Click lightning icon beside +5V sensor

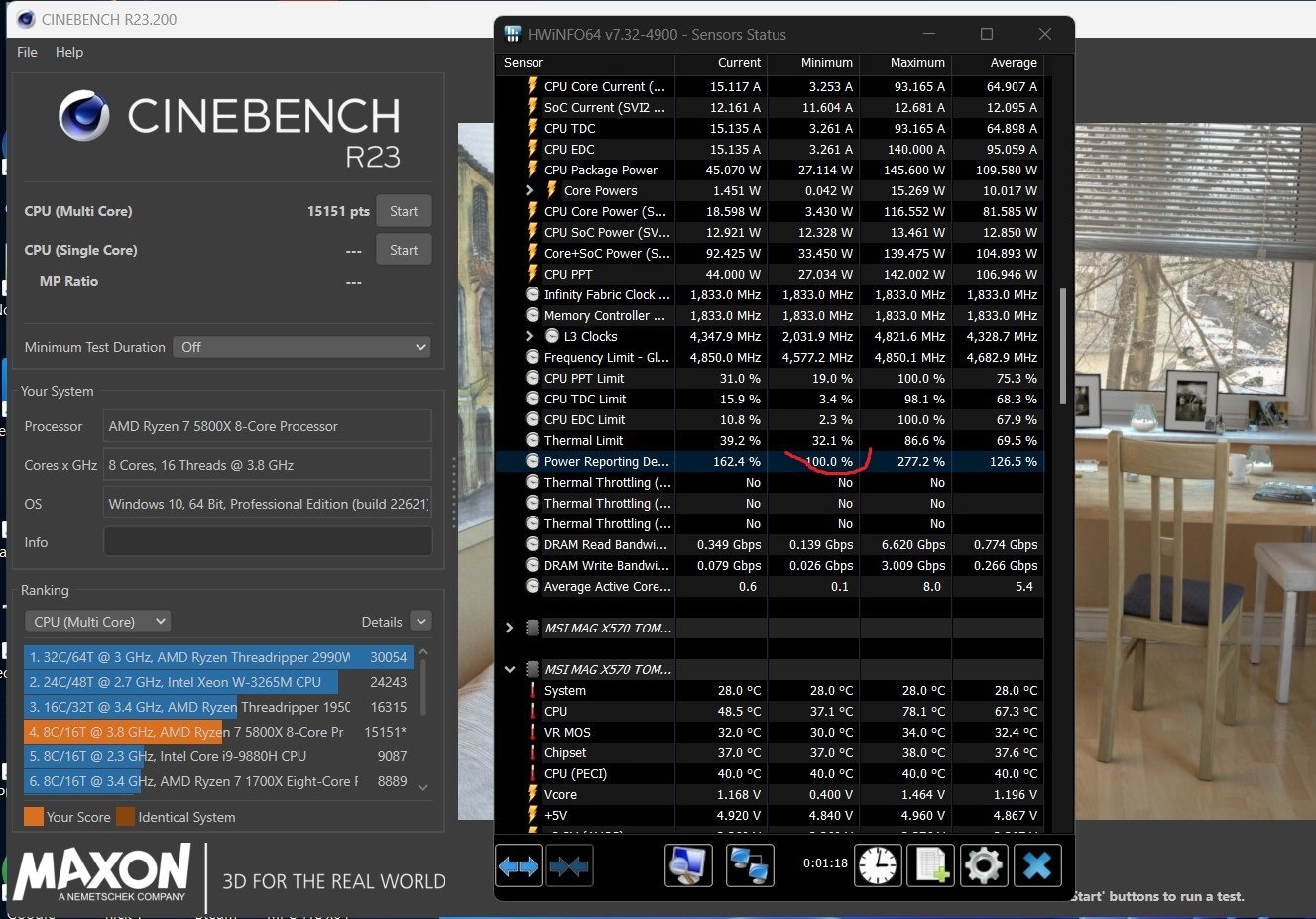click(533, 815)
